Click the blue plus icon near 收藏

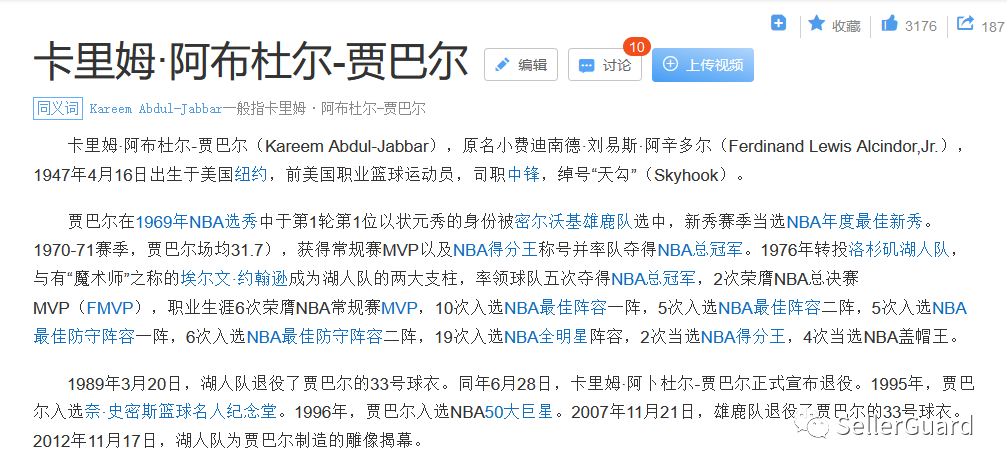coord(778,23)
